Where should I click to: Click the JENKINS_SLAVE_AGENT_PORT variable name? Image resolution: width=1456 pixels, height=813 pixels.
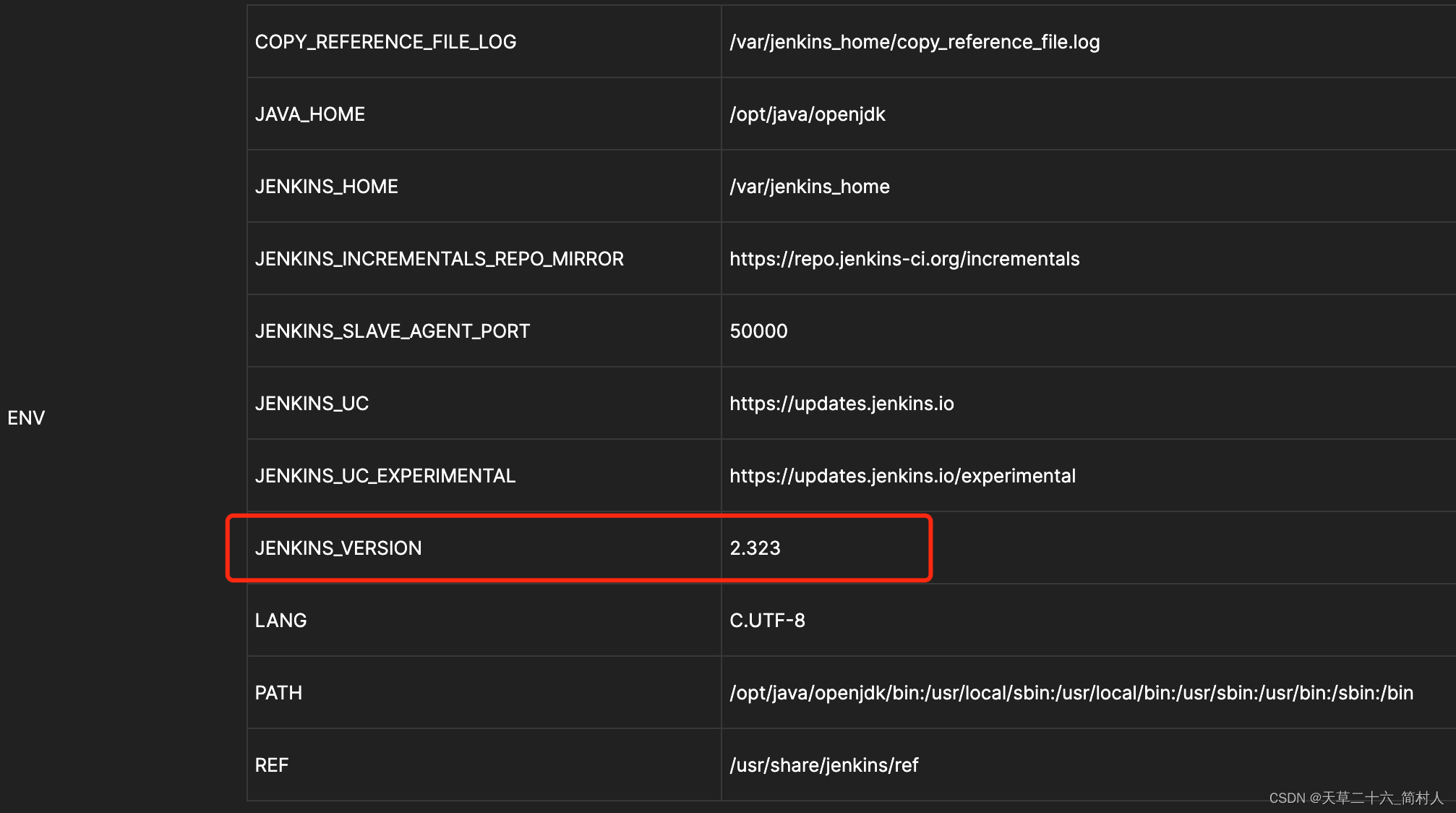[x=393, y=331]
